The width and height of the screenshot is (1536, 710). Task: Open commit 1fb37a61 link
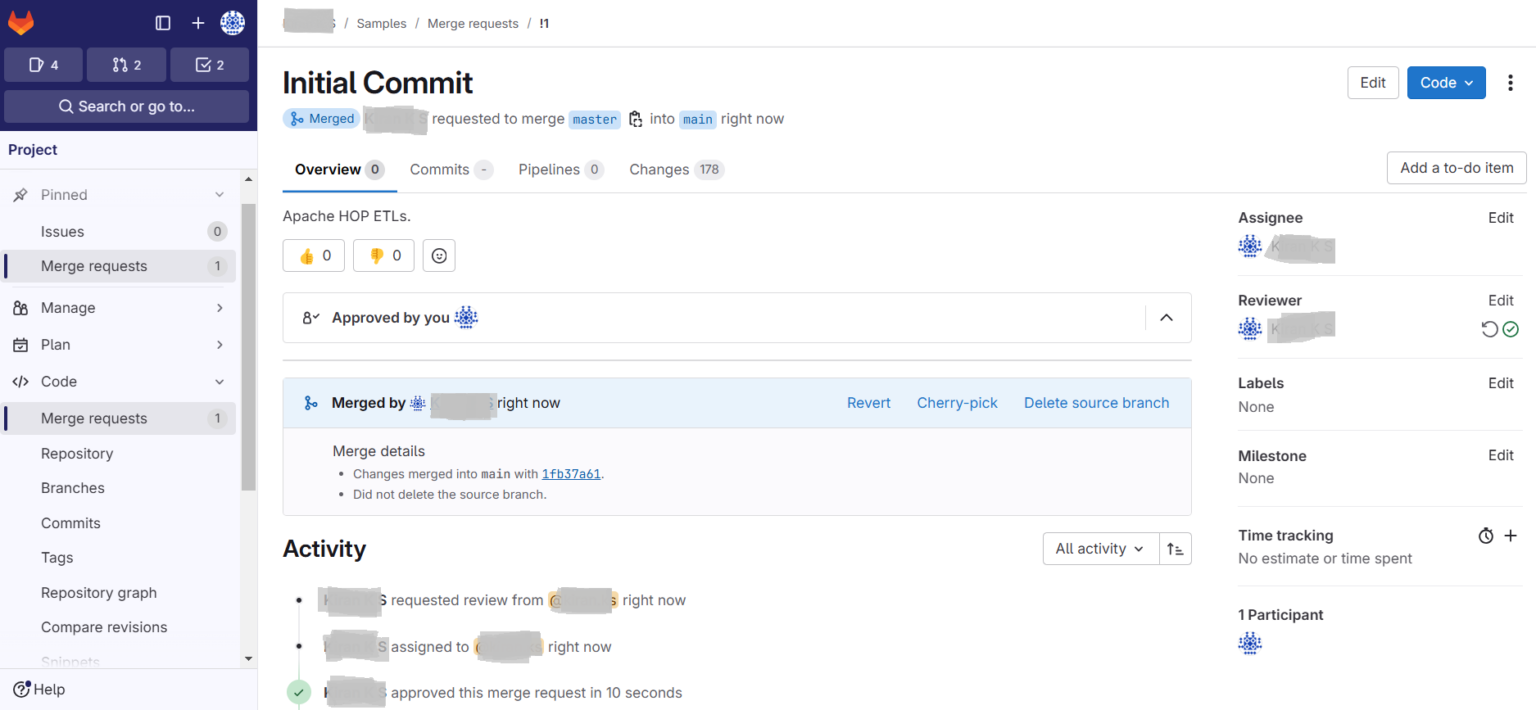[x=570, y=473]
